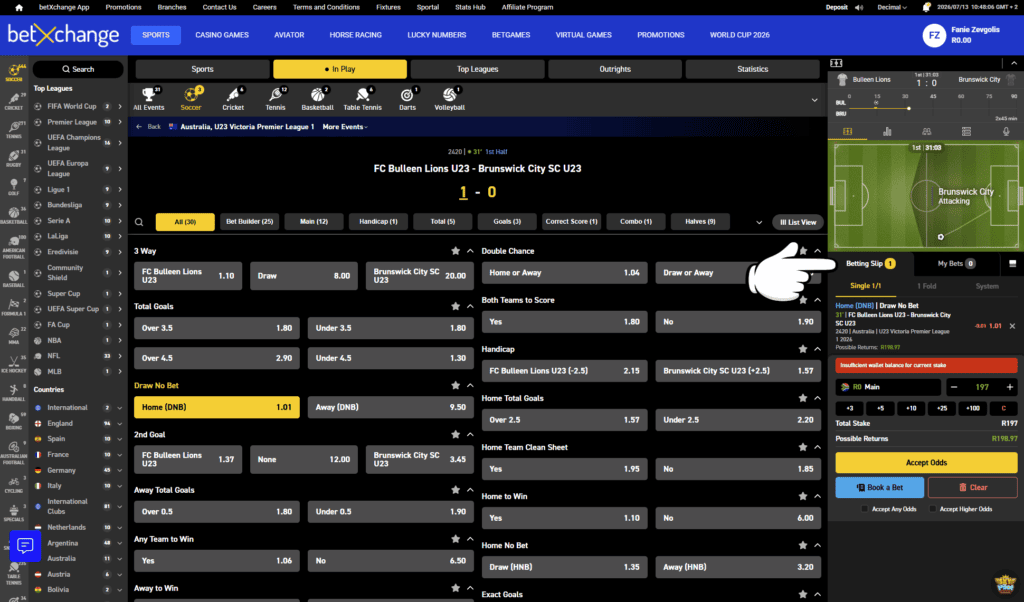Collapse the 3 Way market
This screenshot has width=1024, height=602.
click(x=470, y=251)
